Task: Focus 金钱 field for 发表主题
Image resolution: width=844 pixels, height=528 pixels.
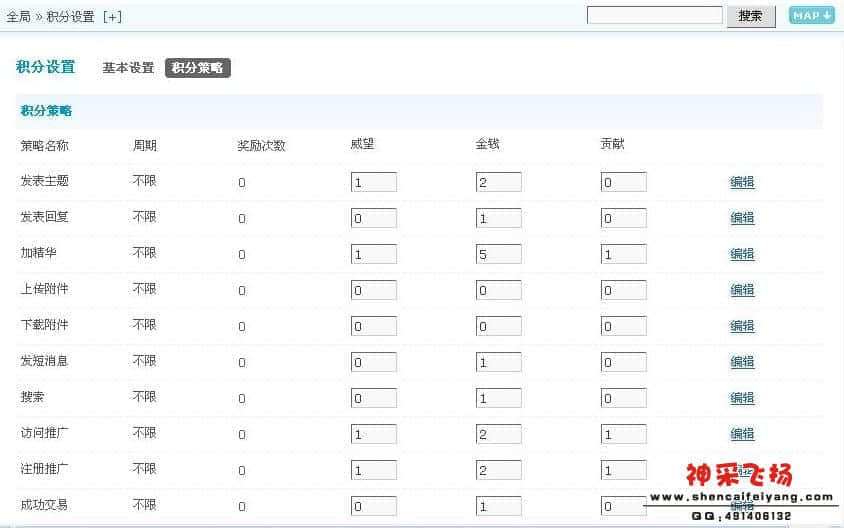Action: [x=498, y=182]
